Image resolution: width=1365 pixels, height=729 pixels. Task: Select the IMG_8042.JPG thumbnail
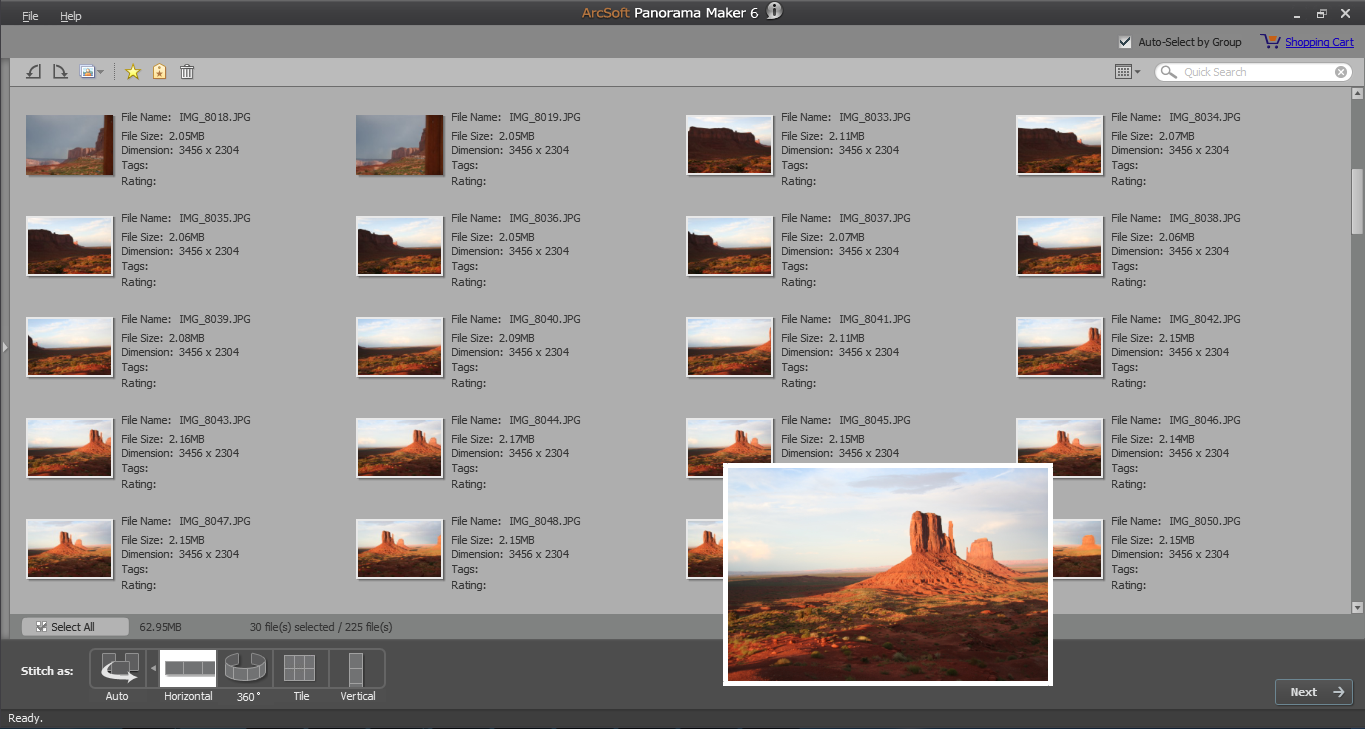pyautogui.click(x=1060, y=347)
